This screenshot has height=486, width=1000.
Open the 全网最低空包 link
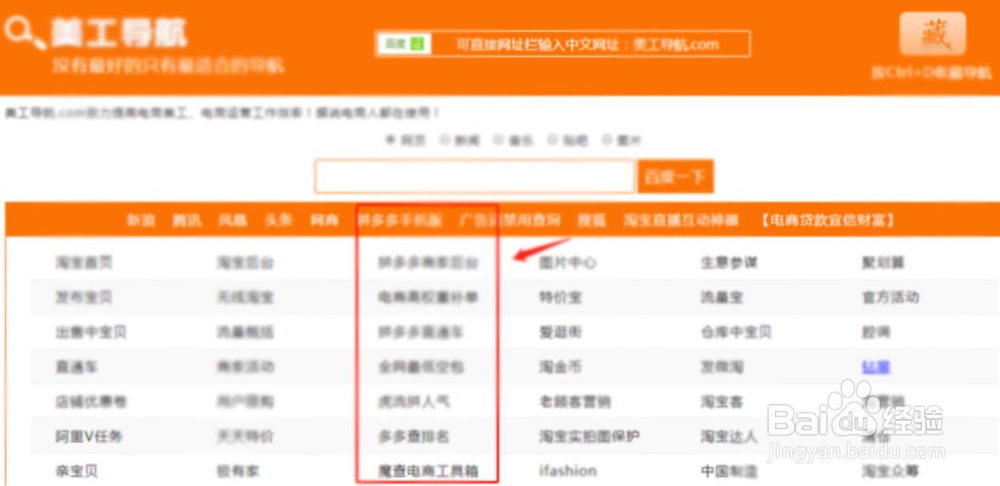click(x=421, y=367)
